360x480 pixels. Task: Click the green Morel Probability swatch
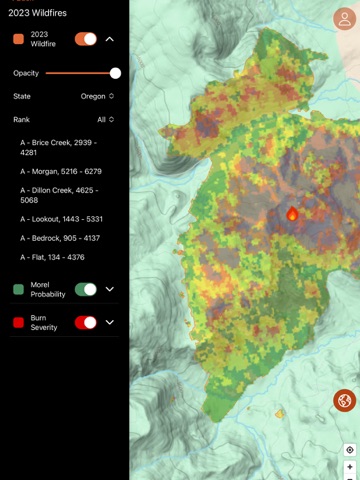(18, 289)
